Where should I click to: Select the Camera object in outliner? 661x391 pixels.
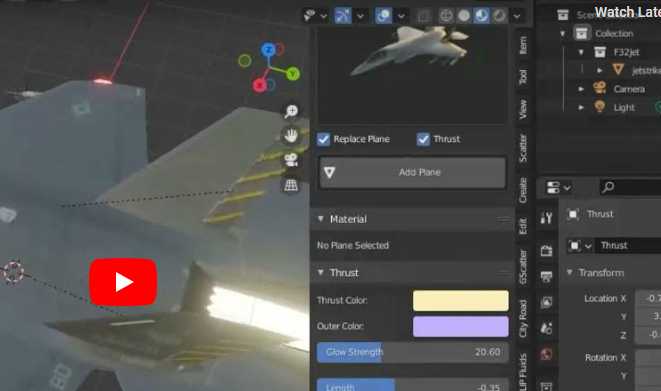[629, 89]
